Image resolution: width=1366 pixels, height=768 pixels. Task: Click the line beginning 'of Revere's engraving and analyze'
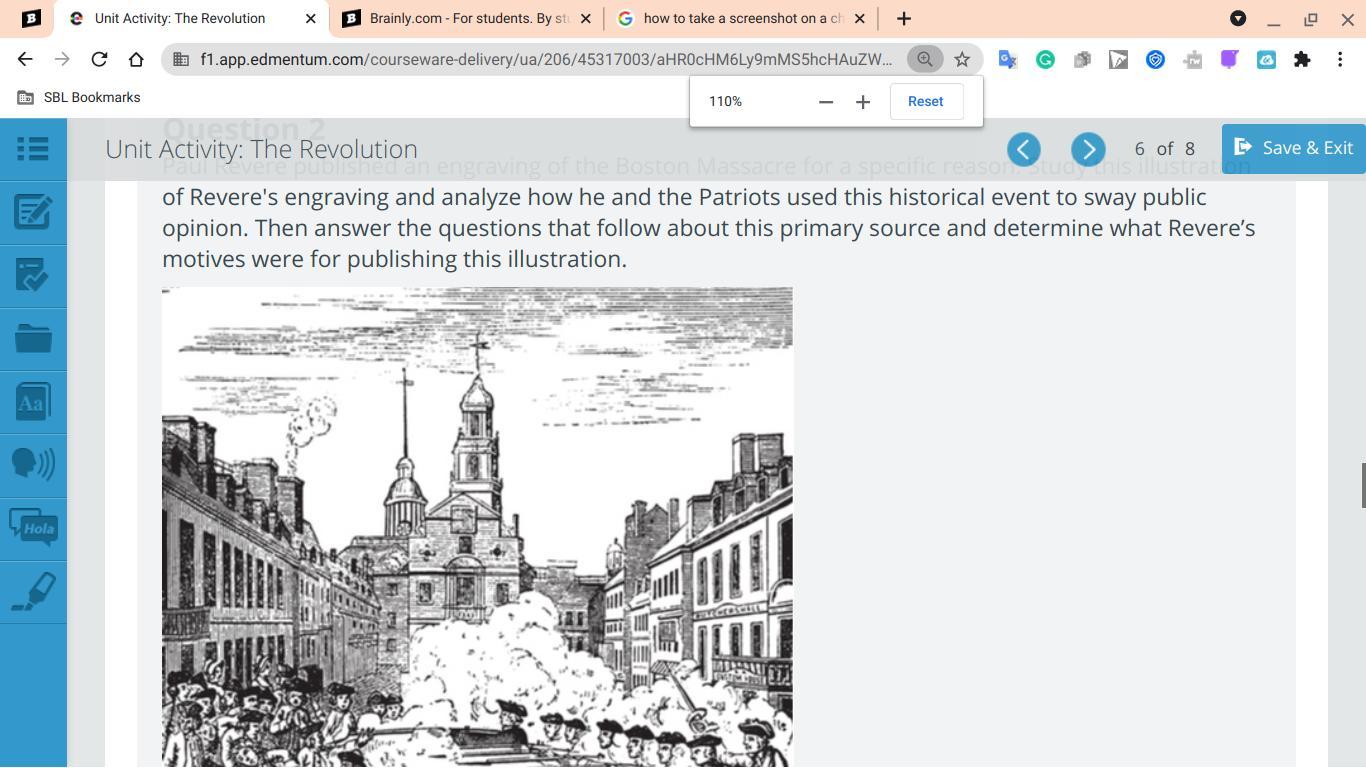click(684, 197)
